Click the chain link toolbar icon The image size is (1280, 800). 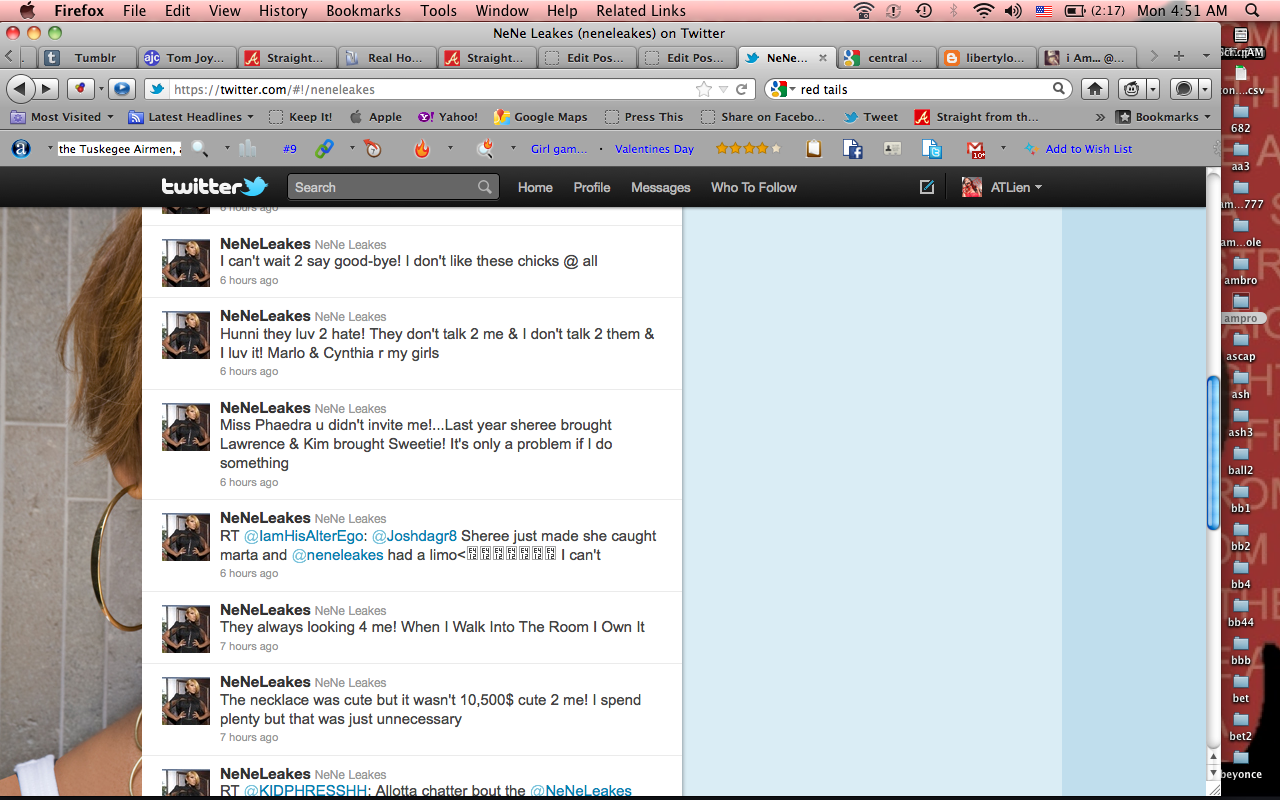click(325, 149)
